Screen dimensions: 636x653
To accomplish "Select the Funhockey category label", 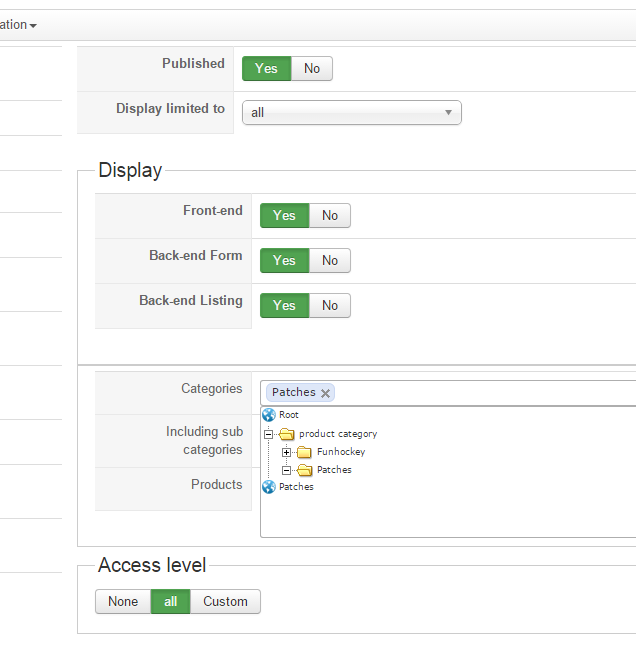I will pos(341,452).
